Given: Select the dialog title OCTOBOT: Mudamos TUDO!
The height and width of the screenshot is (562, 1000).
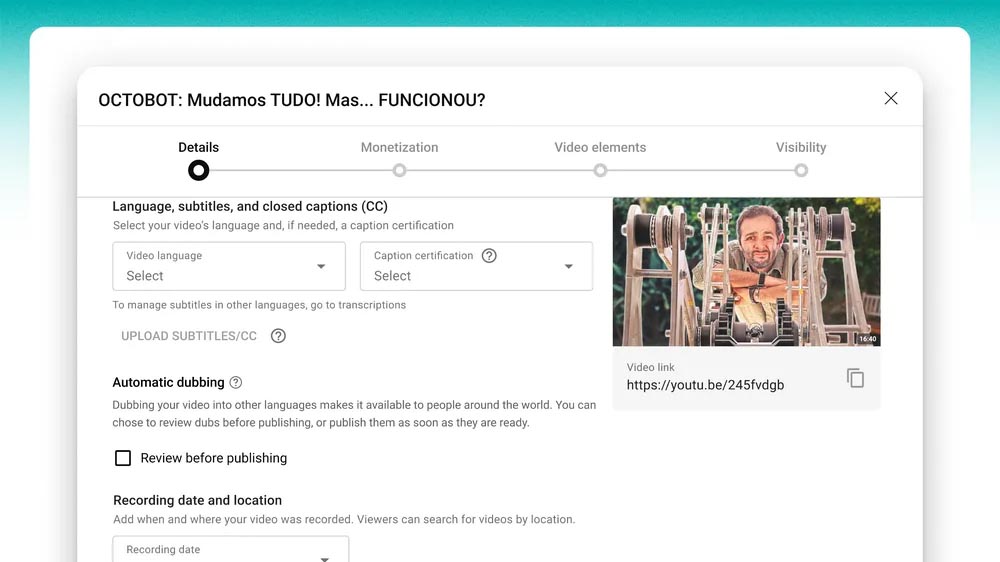Looking at the screenshot, I should coord(291,100).
